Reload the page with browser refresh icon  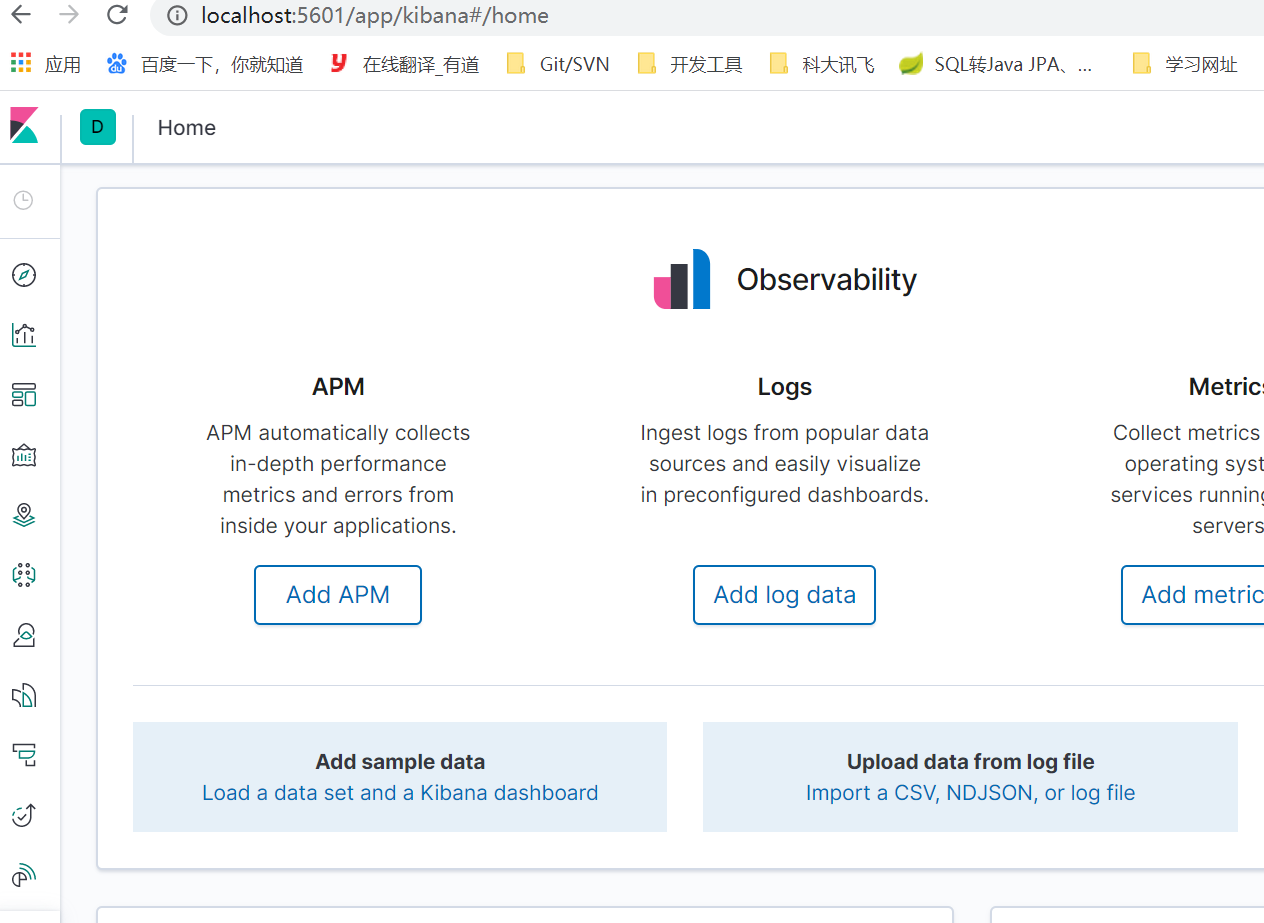(117, 15)
